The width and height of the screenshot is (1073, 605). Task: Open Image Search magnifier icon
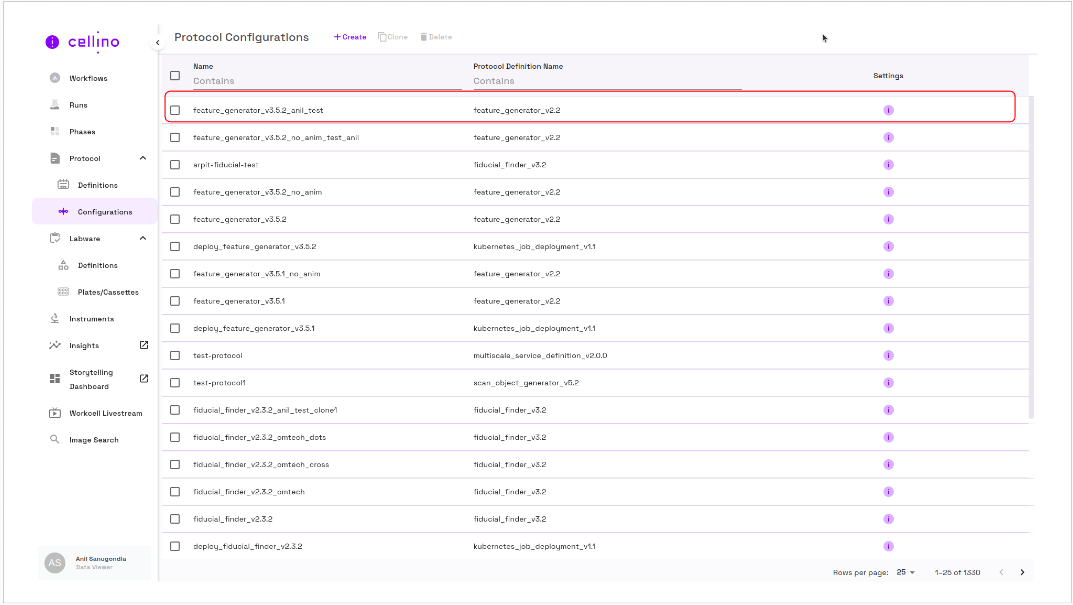coord(55,440)
